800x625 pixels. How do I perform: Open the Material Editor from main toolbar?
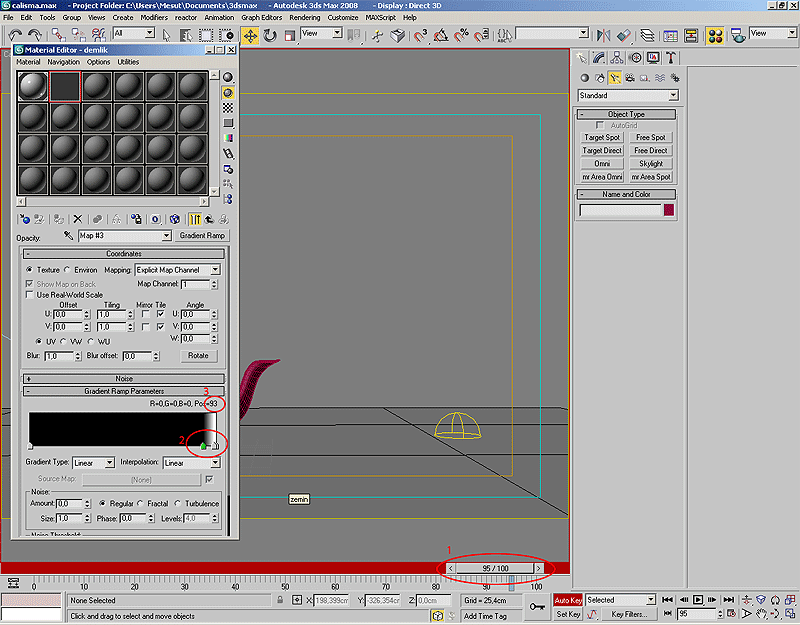click(x=715, y=35)
